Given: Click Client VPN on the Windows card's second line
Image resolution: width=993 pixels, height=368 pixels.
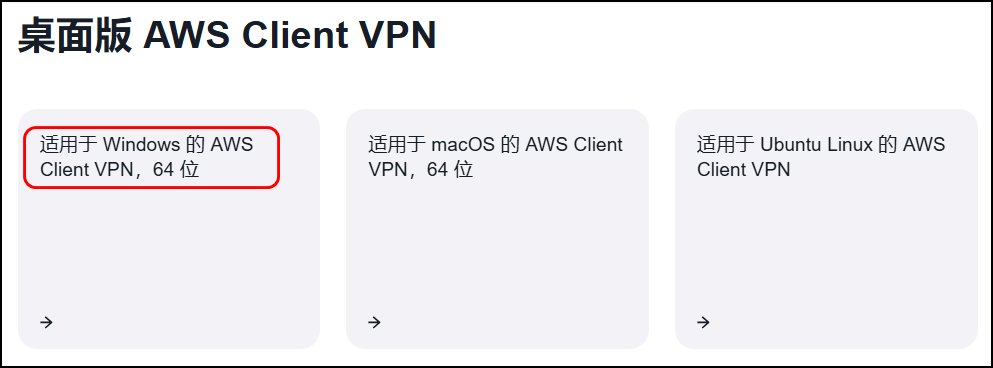Looking at the screenshot, I should [86, 170].
